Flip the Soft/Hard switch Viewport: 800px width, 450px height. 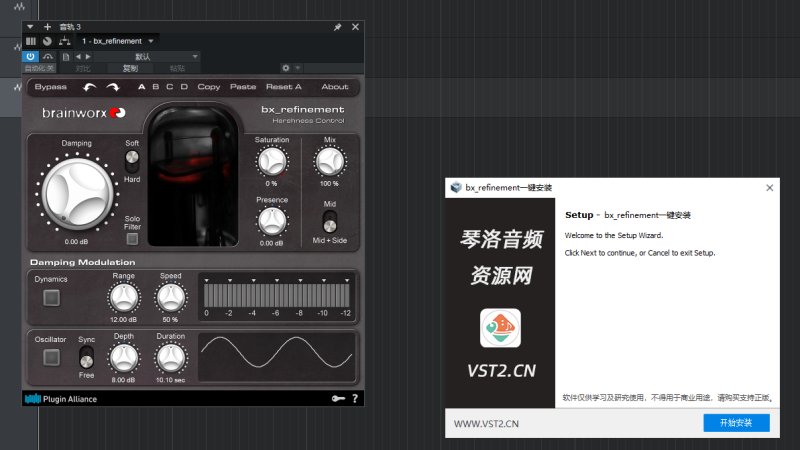pyautogui.click(x=132, y=161)
